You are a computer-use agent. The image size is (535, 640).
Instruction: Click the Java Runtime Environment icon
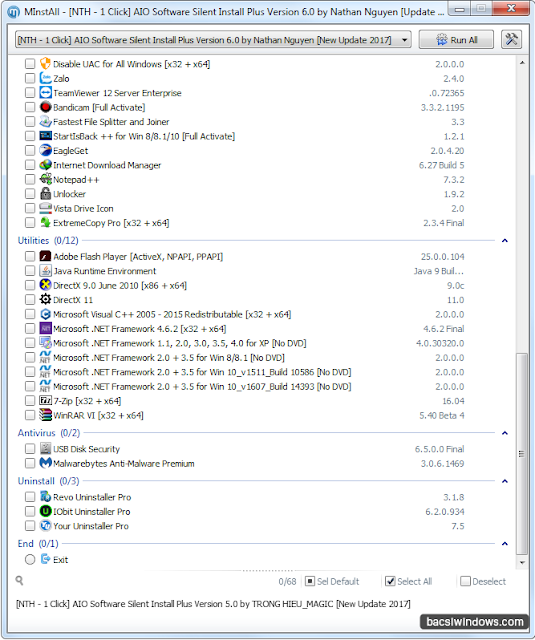(x=45, y=271)
